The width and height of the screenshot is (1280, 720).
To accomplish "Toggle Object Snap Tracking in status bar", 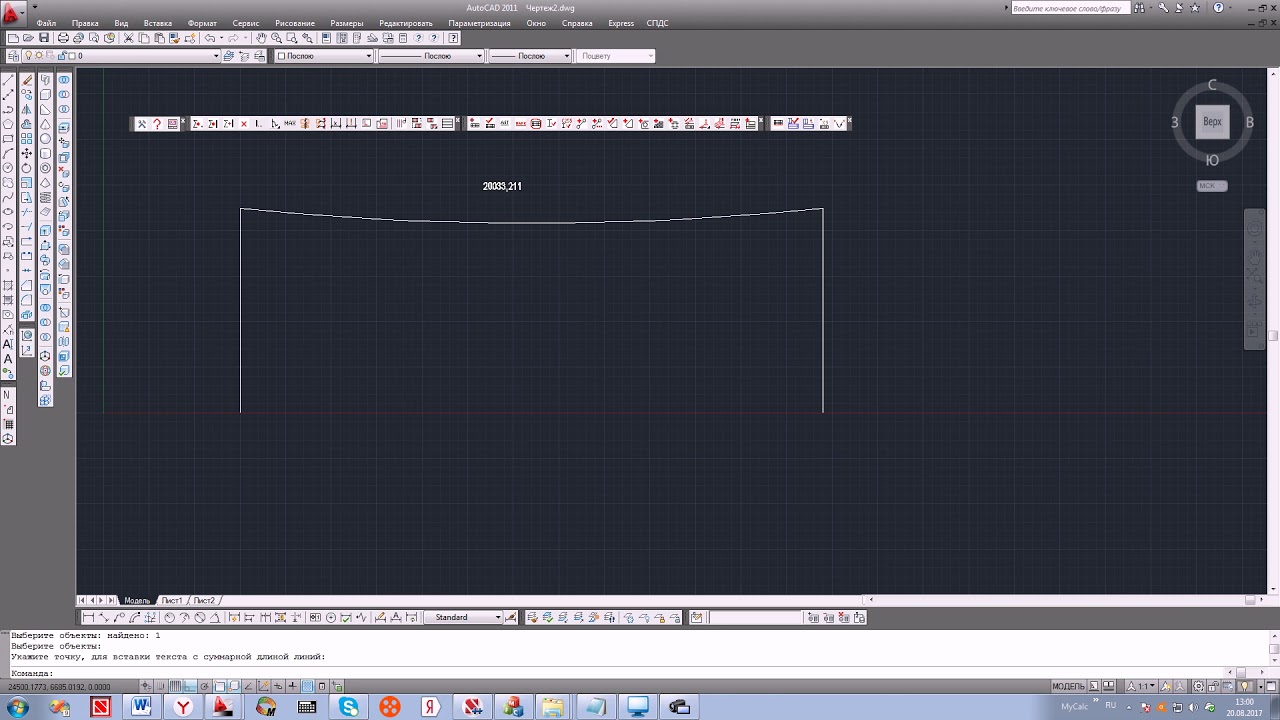I will tap(248, 687).
